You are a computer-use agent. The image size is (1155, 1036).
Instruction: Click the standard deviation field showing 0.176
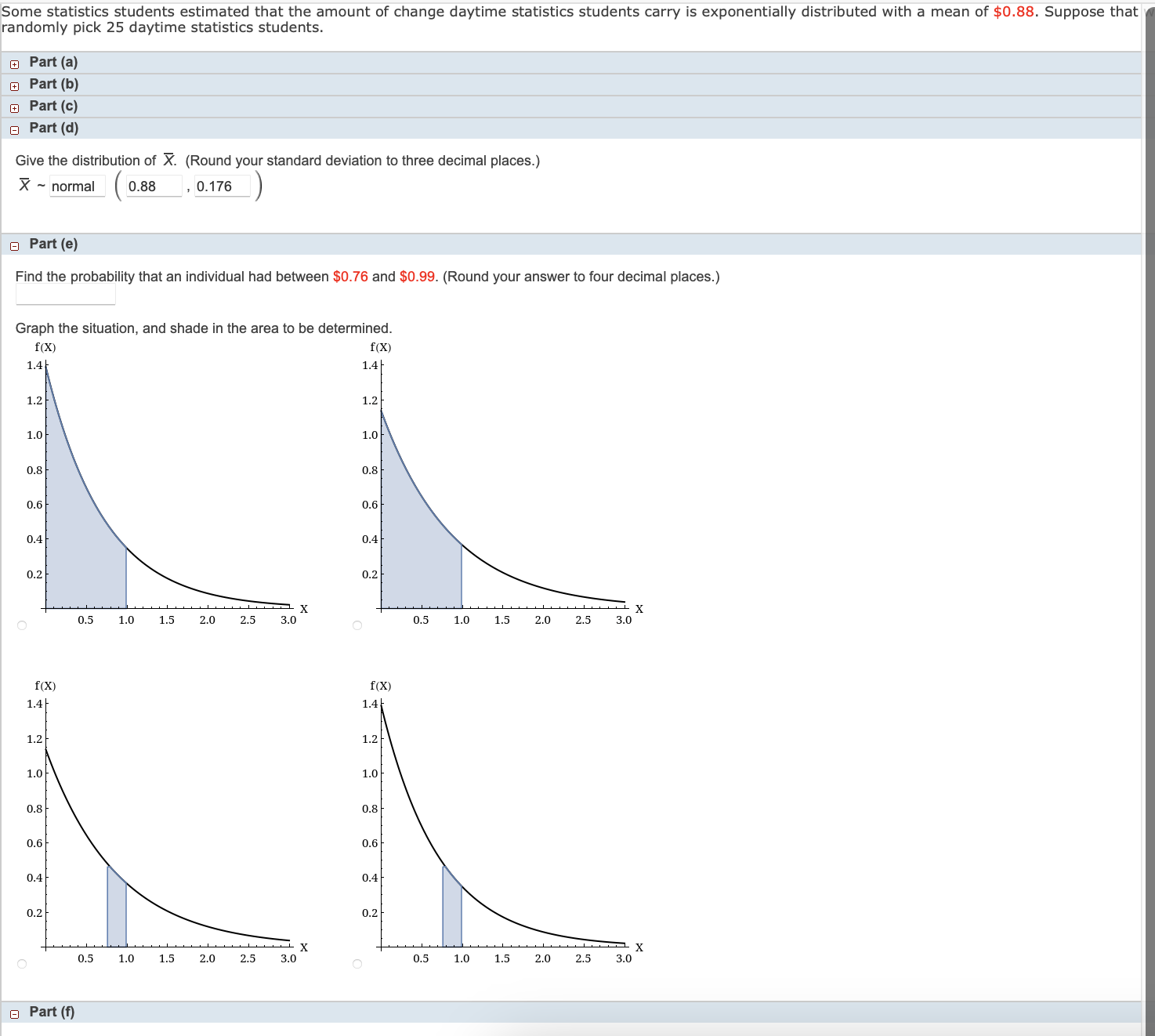pyautogui.click(x=222, y=186)
